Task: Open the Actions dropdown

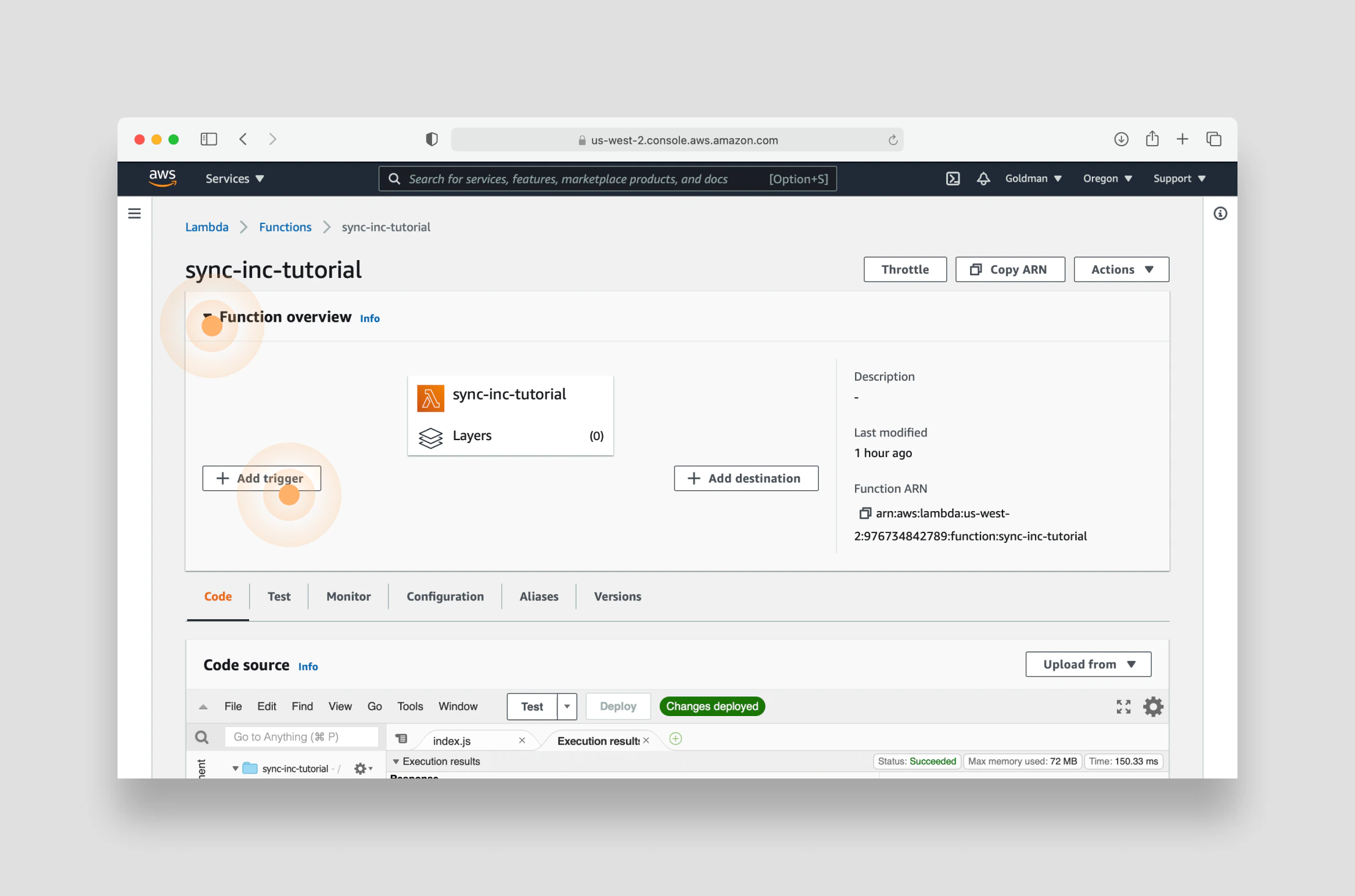Action: point(1121,269)
